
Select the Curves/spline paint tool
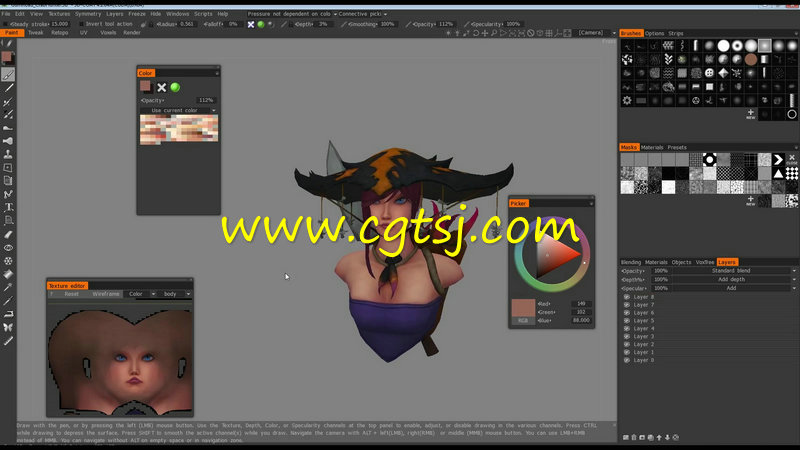click(x=8, y=194)
